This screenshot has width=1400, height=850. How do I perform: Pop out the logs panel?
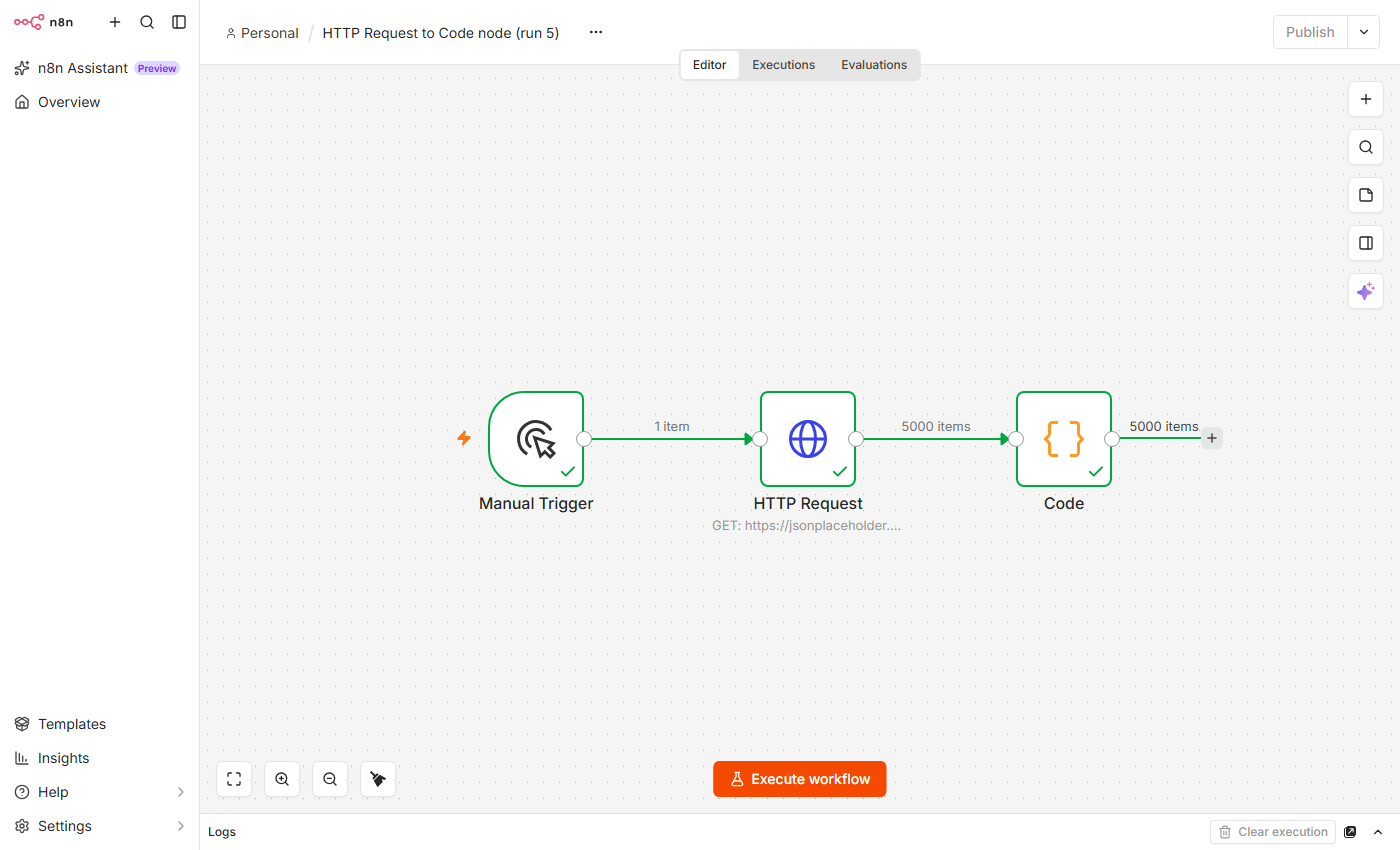(1350, 832)
